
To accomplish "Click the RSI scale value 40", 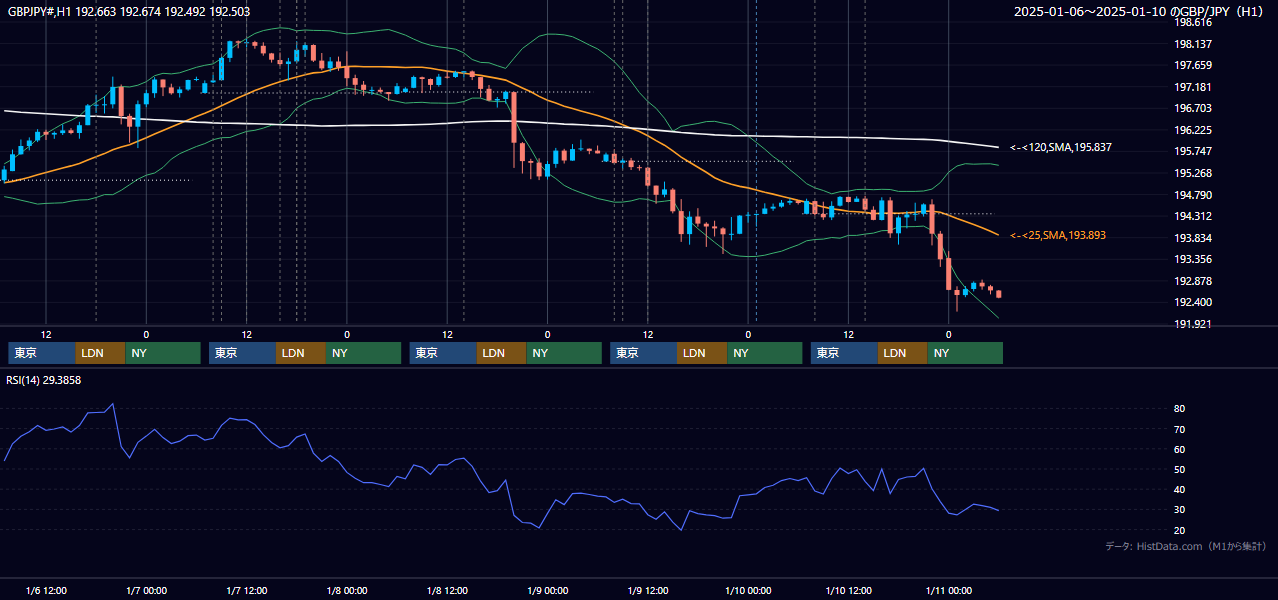I will click(x=1180, y=489).
